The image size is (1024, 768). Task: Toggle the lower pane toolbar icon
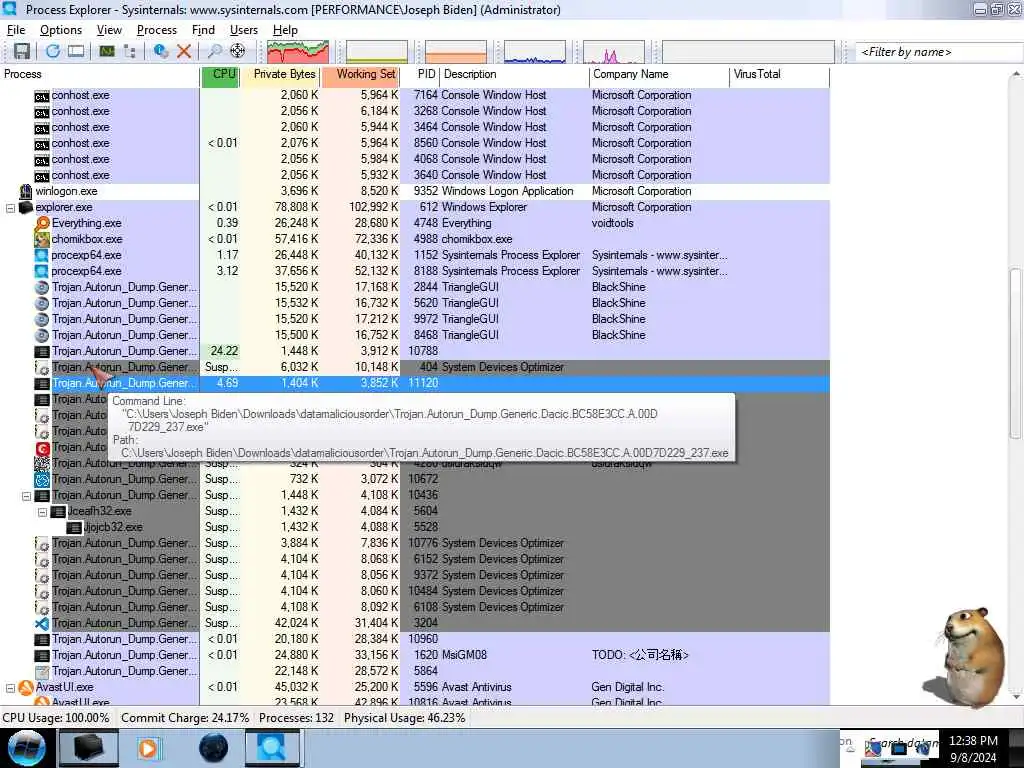tap(76, 51)
